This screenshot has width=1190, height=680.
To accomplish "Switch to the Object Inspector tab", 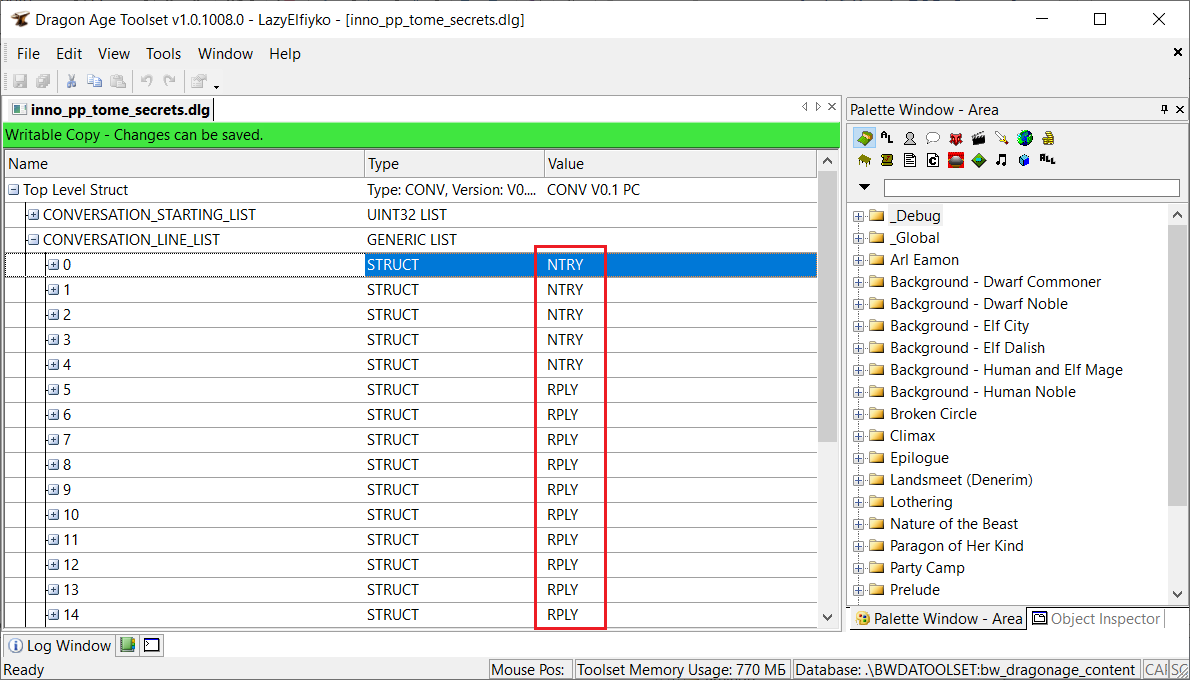I will pos(1097,619).
